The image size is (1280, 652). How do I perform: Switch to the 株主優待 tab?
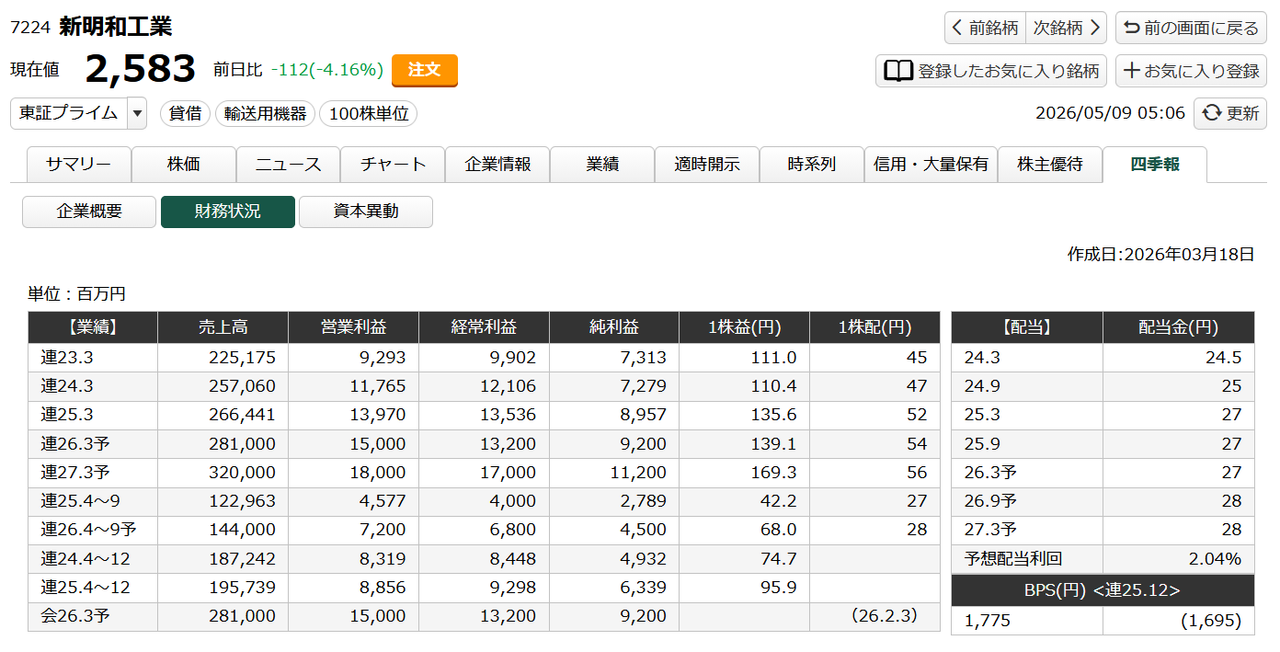coord(1050,164)
